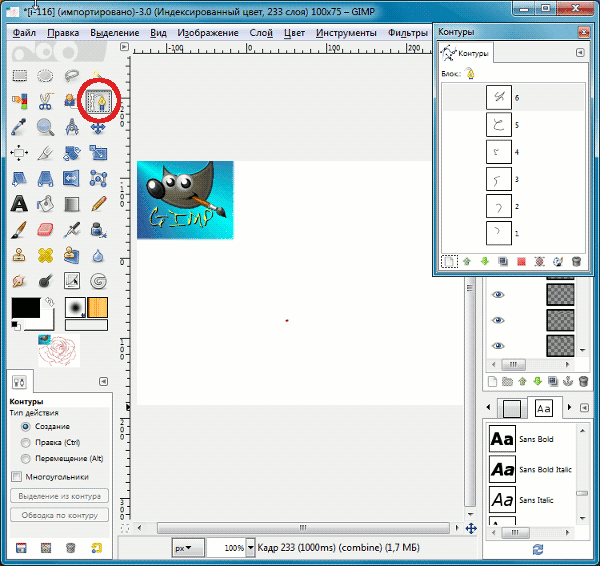
Task: Select the Measure compass tool
Action: [x=72, y=127]
